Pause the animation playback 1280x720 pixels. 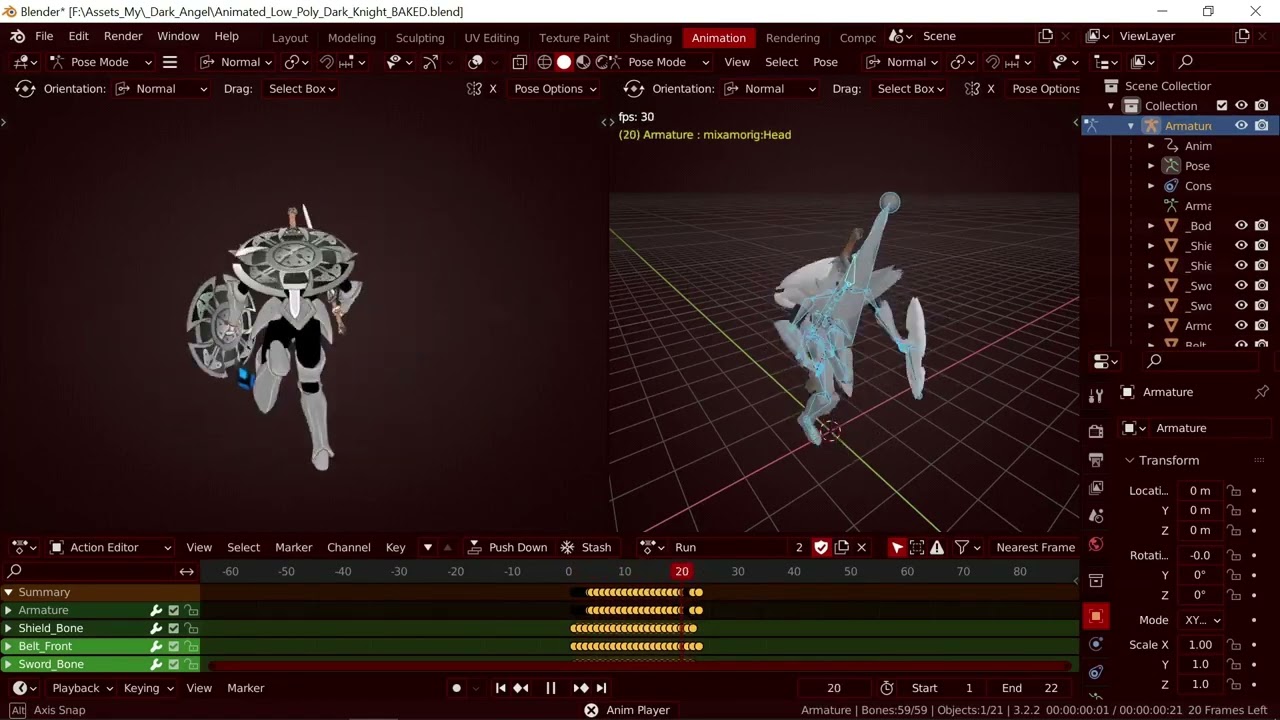[550, 688]
